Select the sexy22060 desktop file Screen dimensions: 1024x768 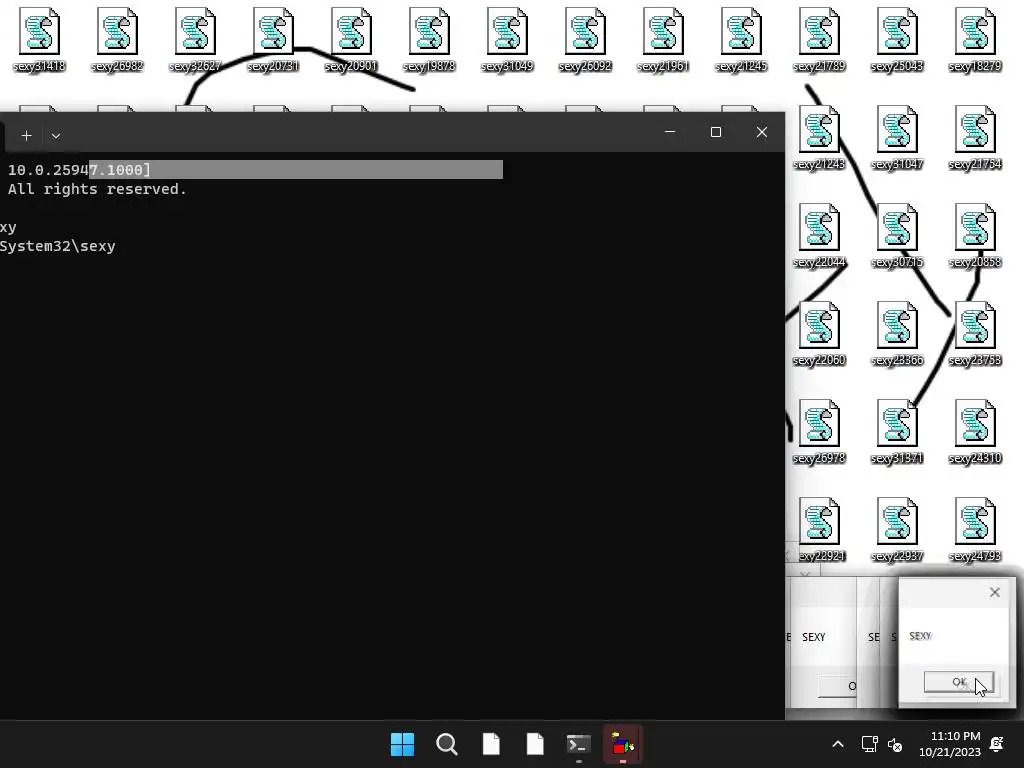click(819, 334)
